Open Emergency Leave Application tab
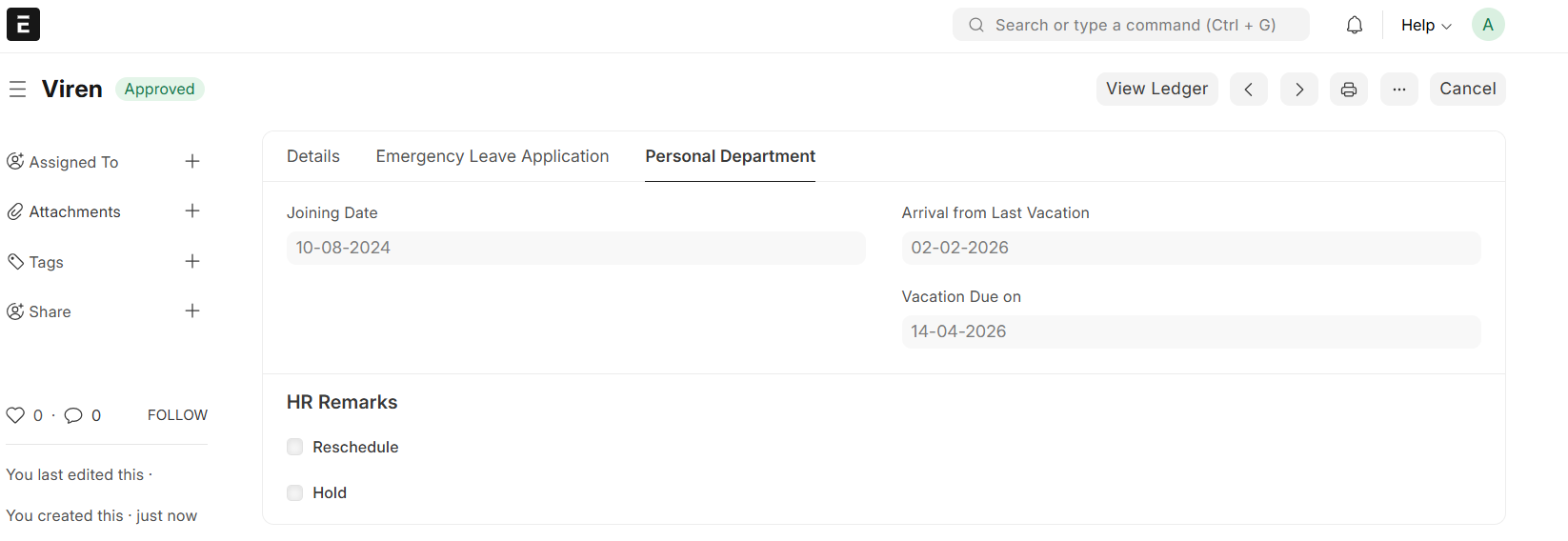The height and width of the screenshot is (541, 1568). pyautogui.click(x=493, y=156)
